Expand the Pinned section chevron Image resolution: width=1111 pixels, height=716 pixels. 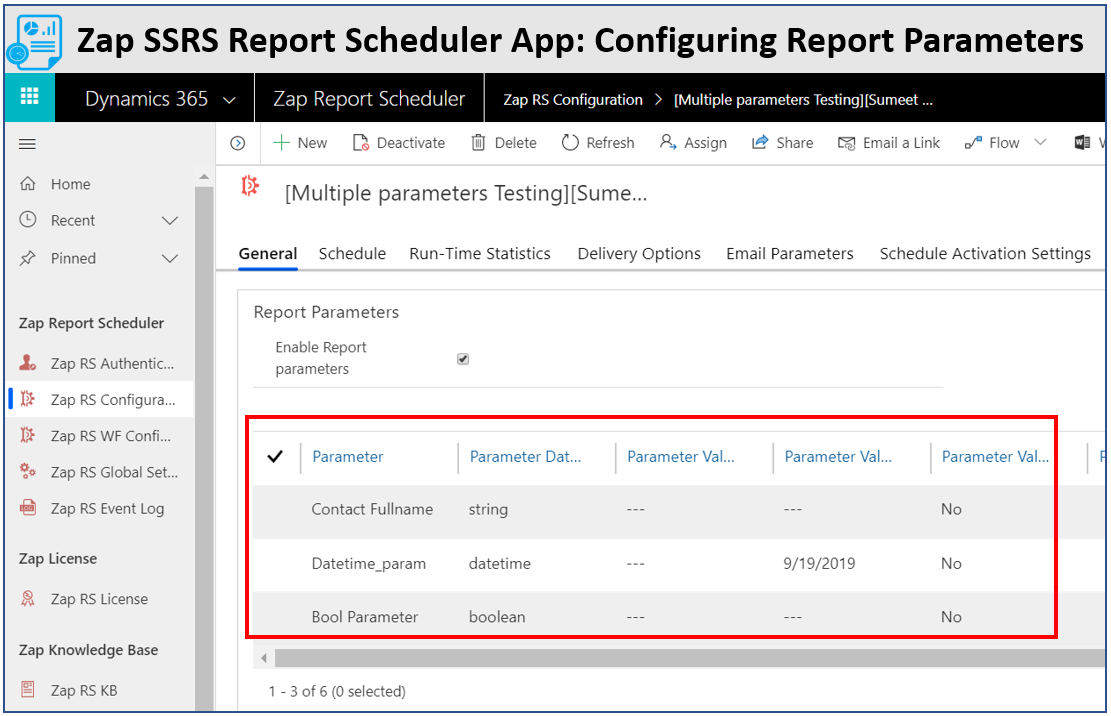pyautogui.click(x=170, y=258)
